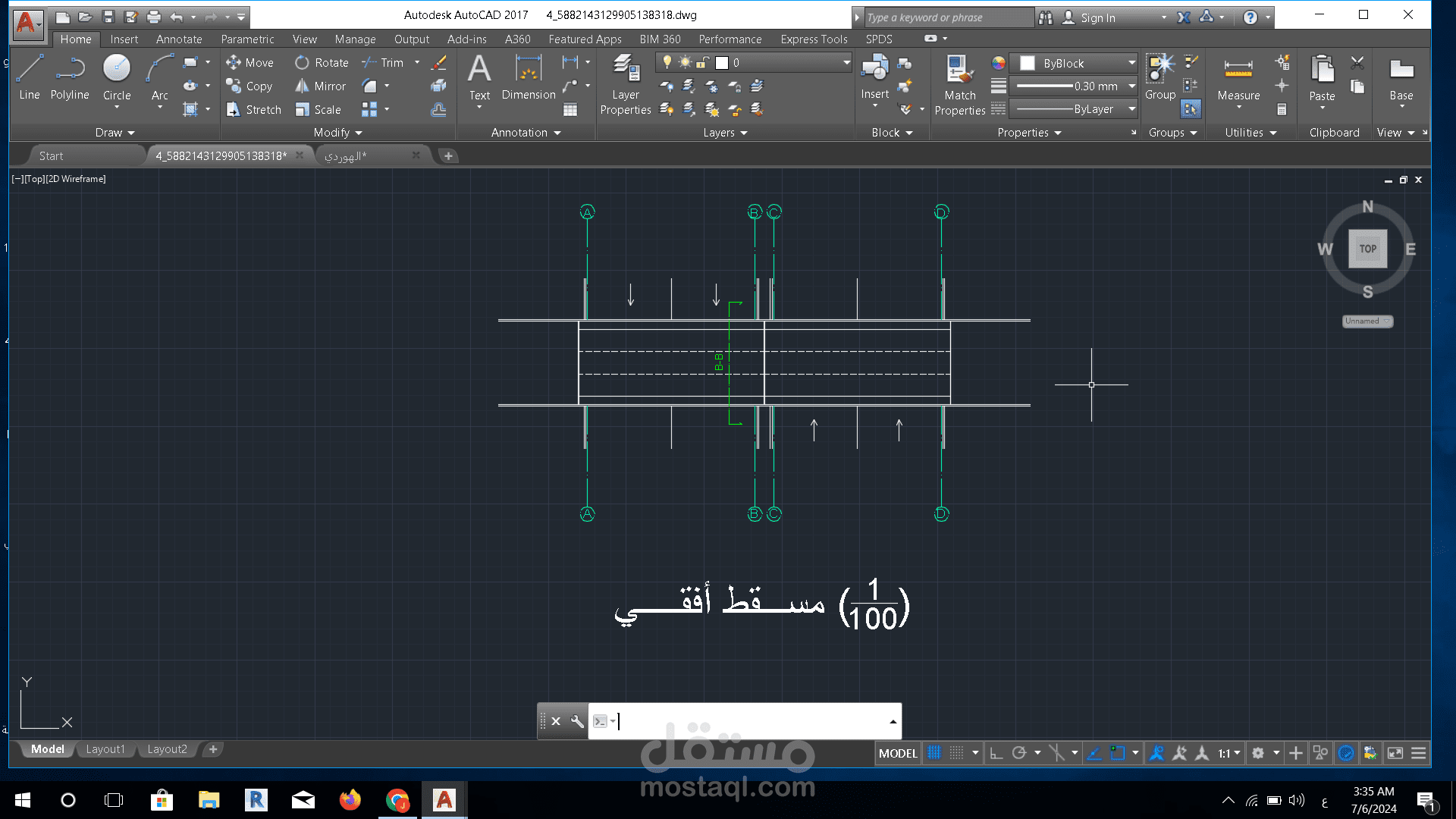Select the Line drawing tool

click(30, 77)
